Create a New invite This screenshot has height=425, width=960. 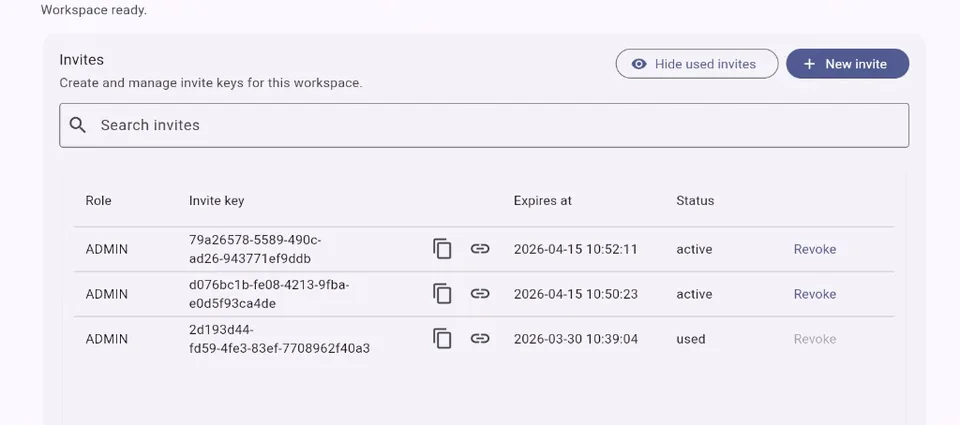click(x=847, y=64)
